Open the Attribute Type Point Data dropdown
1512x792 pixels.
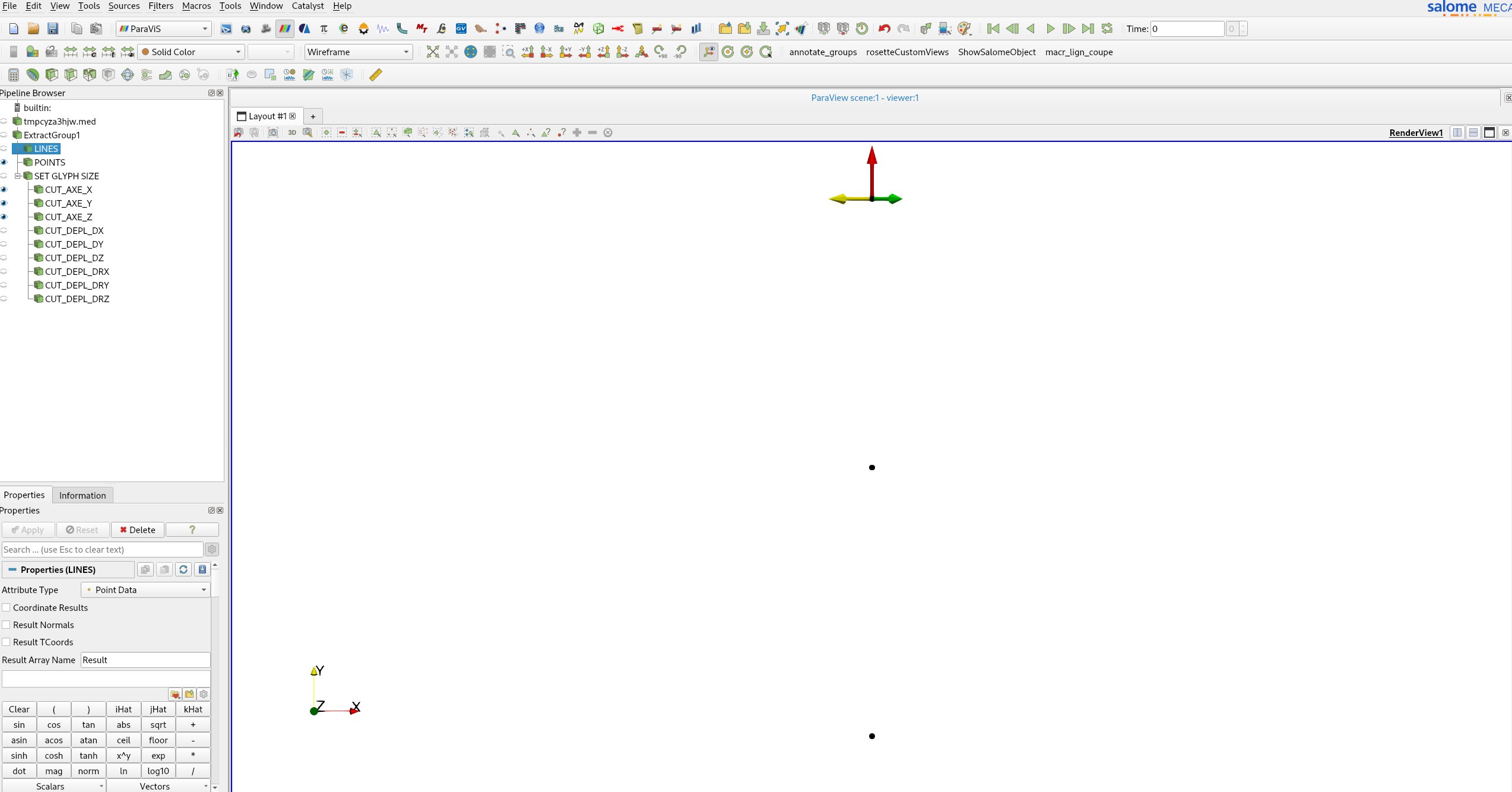(145, 590)
